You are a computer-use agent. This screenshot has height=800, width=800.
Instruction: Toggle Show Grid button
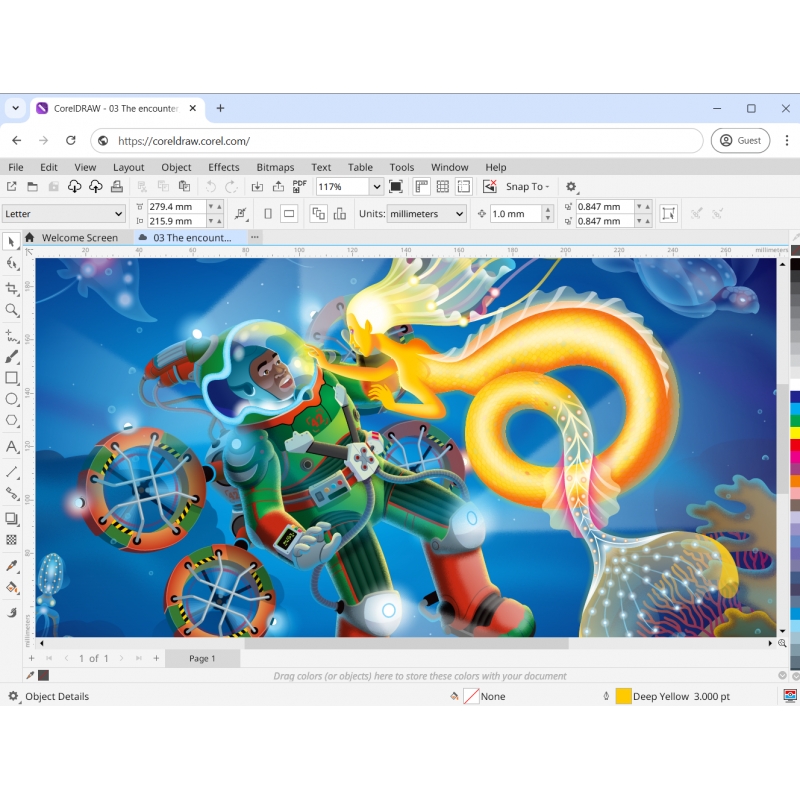tap(443, 187)
